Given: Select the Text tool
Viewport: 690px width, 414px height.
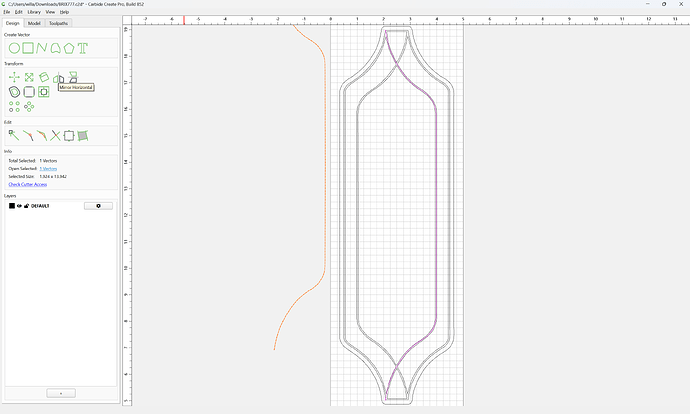Looking at the screenshot, I should click(83, 48).
